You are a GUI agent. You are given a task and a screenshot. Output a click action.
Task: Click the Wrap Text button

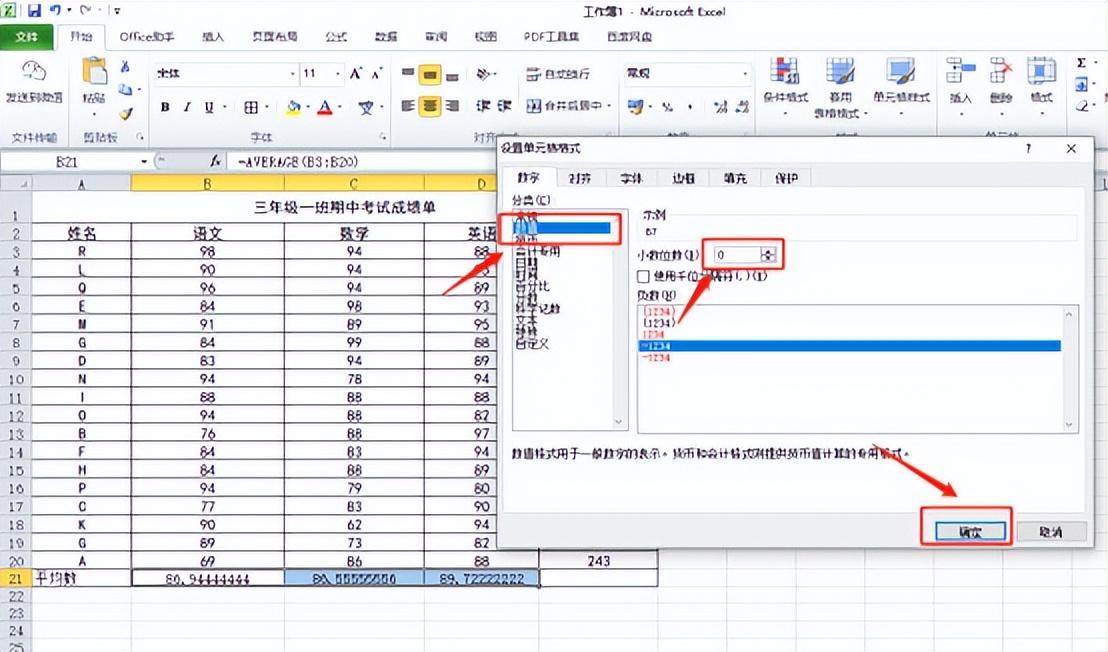(559, 73)
